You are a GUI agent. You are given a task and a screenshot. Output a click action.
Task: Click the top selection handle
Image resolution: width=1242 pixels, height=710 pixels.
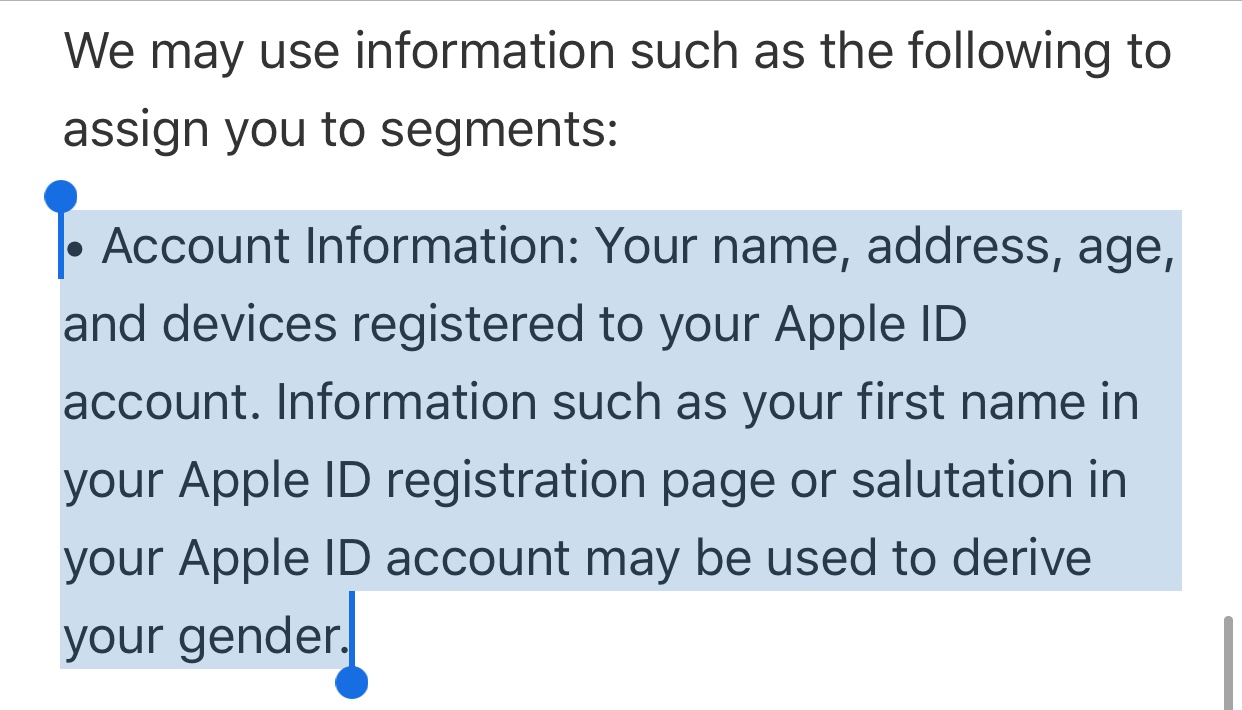click(61, 196)
